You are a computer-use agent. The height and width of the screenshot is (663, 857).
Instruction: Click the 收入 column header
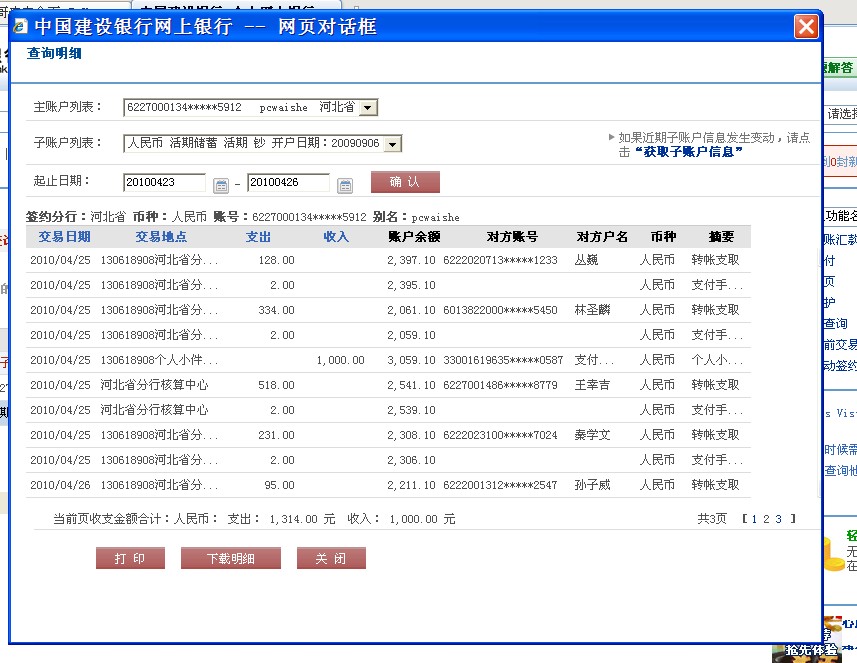point(336,237)
